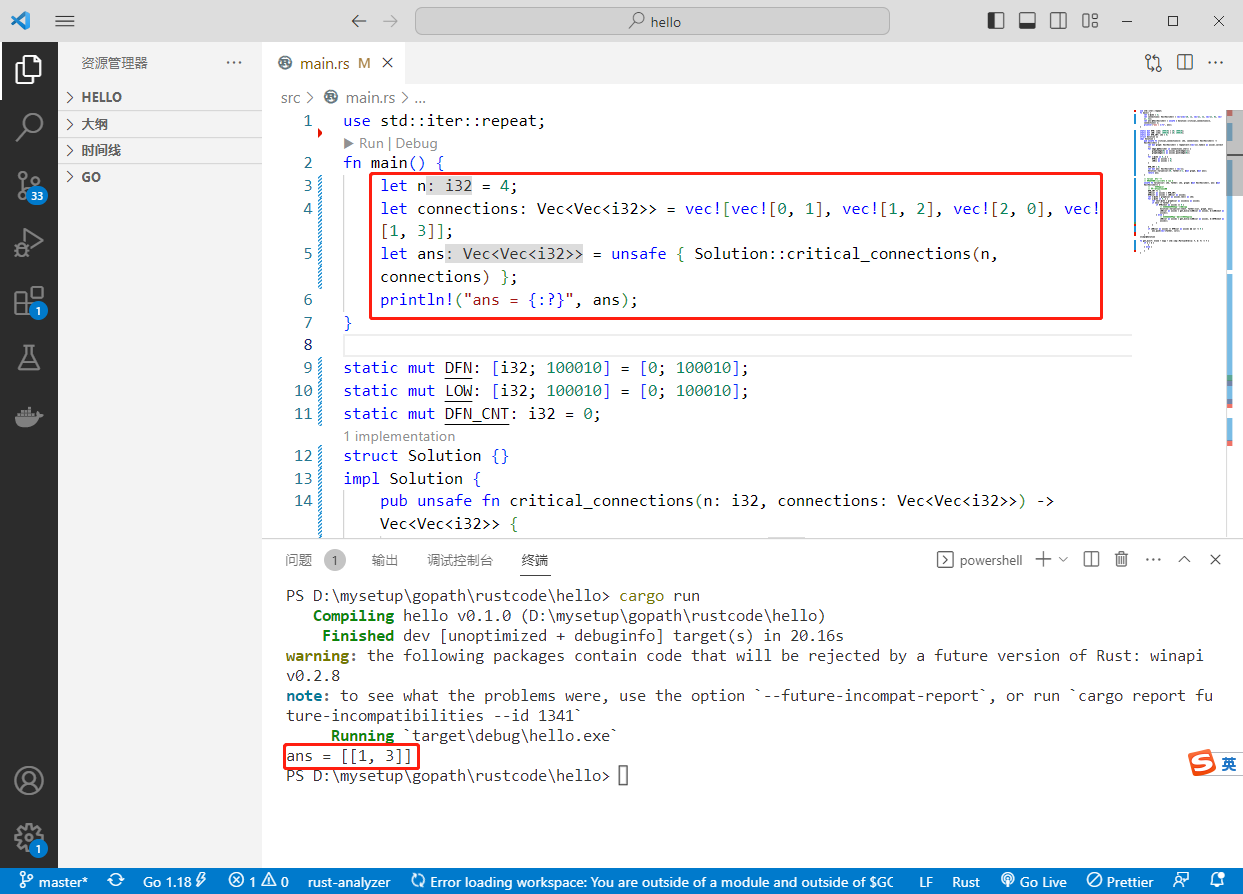Viewport: 1243px width, 894px height.
Task: Click Go 1.18 version in status bar
Action: click(x=174, y=882)
